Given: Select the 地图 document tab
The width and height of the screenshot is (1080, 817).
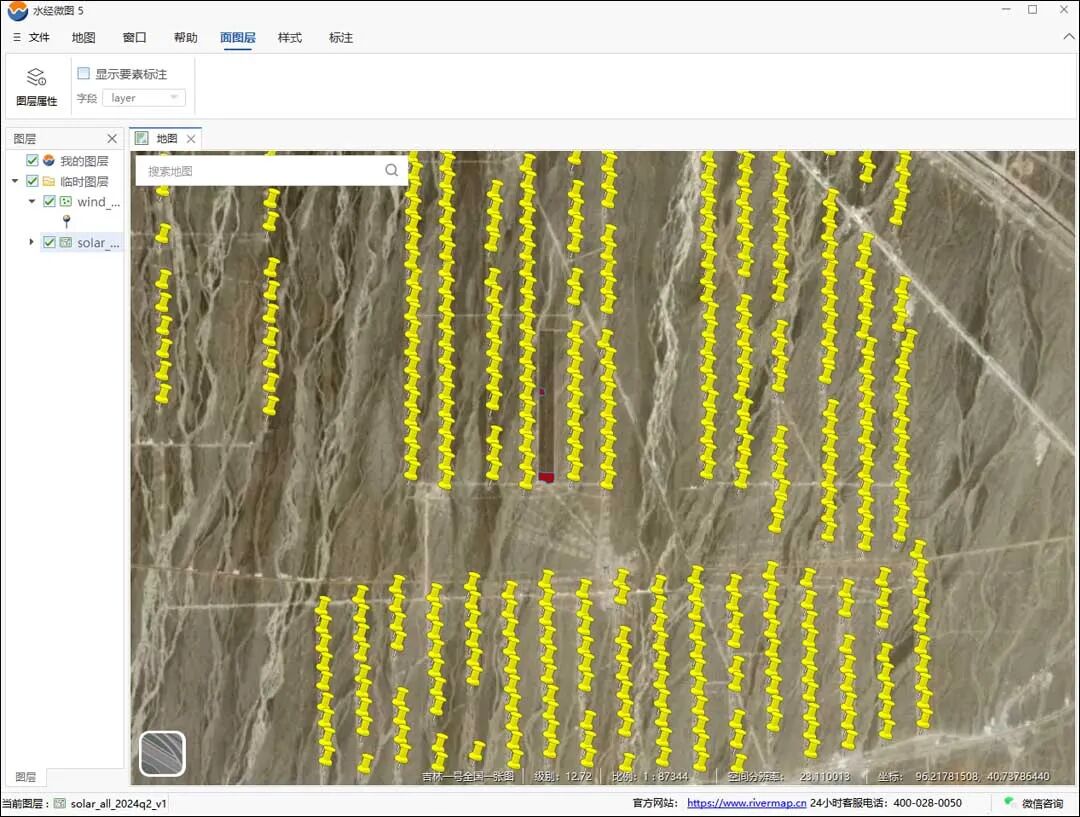Looking at the screenshot, I should click(167, 138).
